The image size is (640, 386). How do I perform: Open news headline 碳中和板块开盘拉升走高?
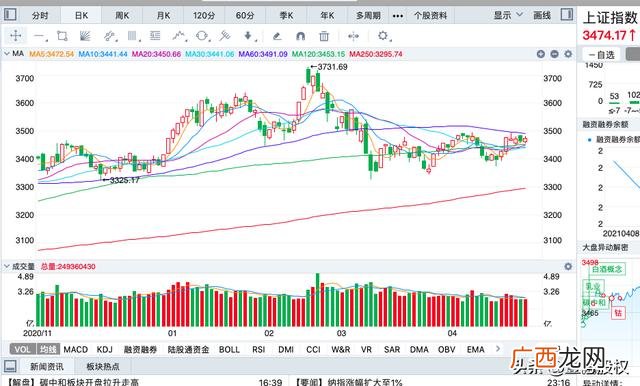pos(89,382)
